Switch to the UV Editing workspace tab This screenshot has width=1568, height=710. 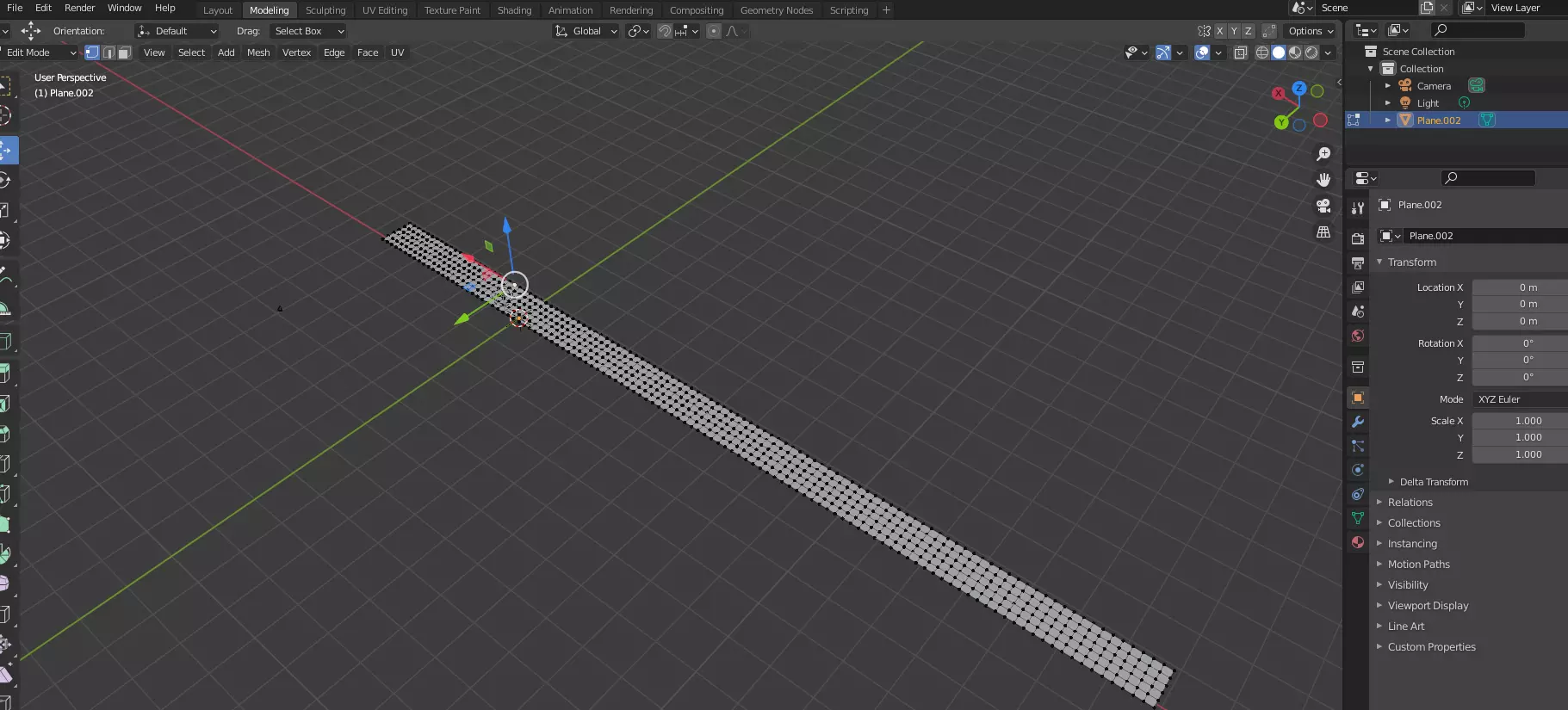385,10
